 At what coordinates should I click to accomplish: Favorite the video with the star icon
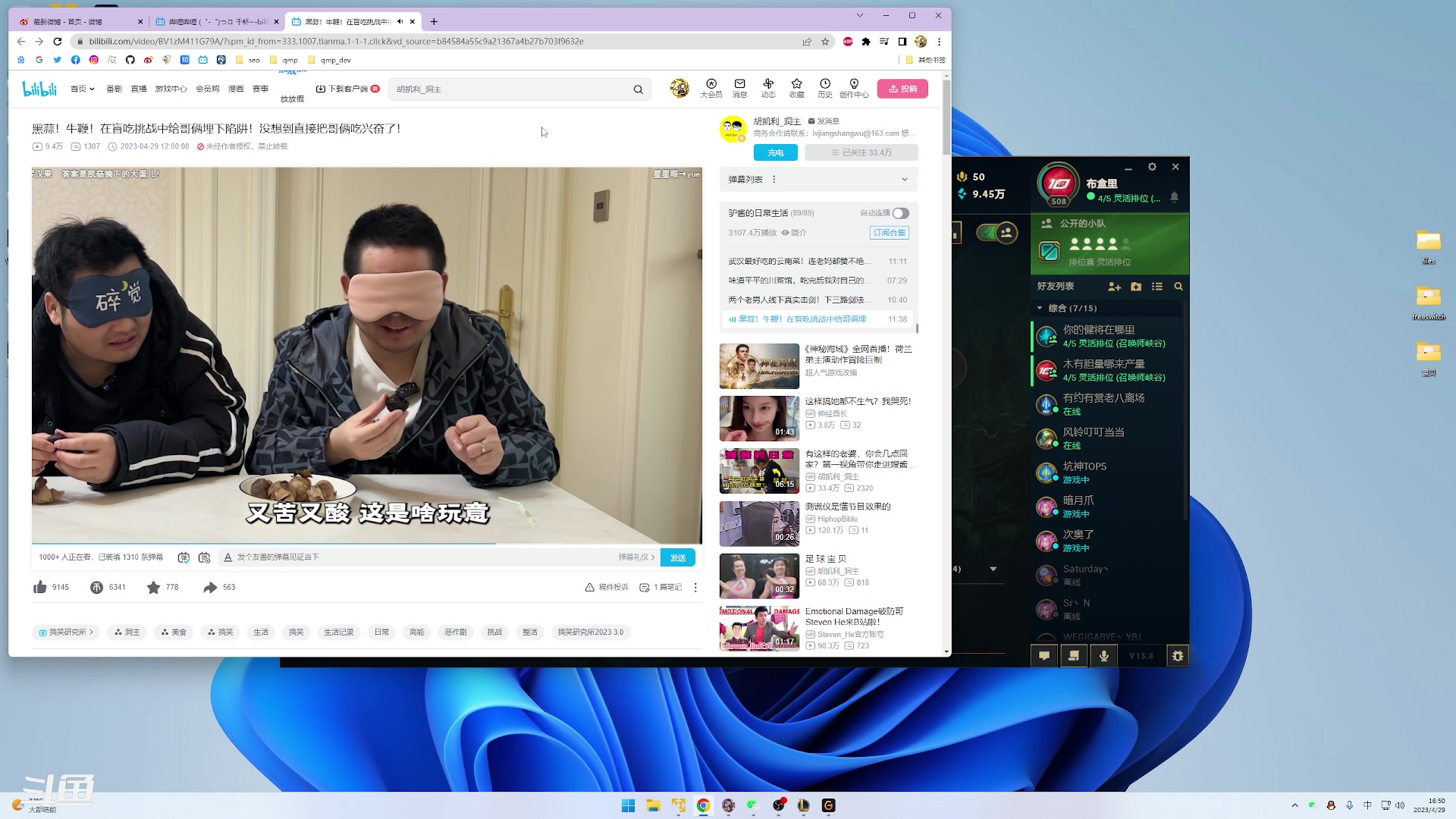point(153,587)
